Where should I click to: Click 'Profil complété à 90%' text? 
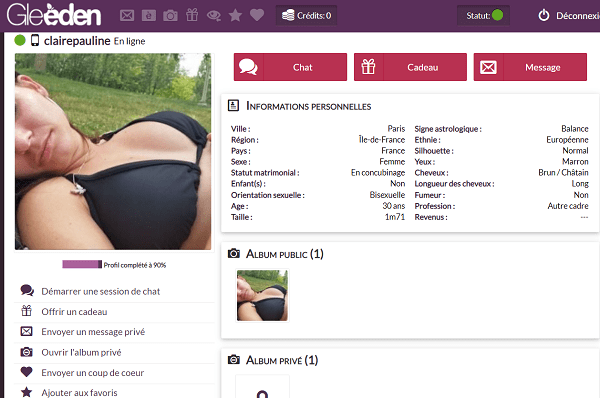[x=135, y=265]
